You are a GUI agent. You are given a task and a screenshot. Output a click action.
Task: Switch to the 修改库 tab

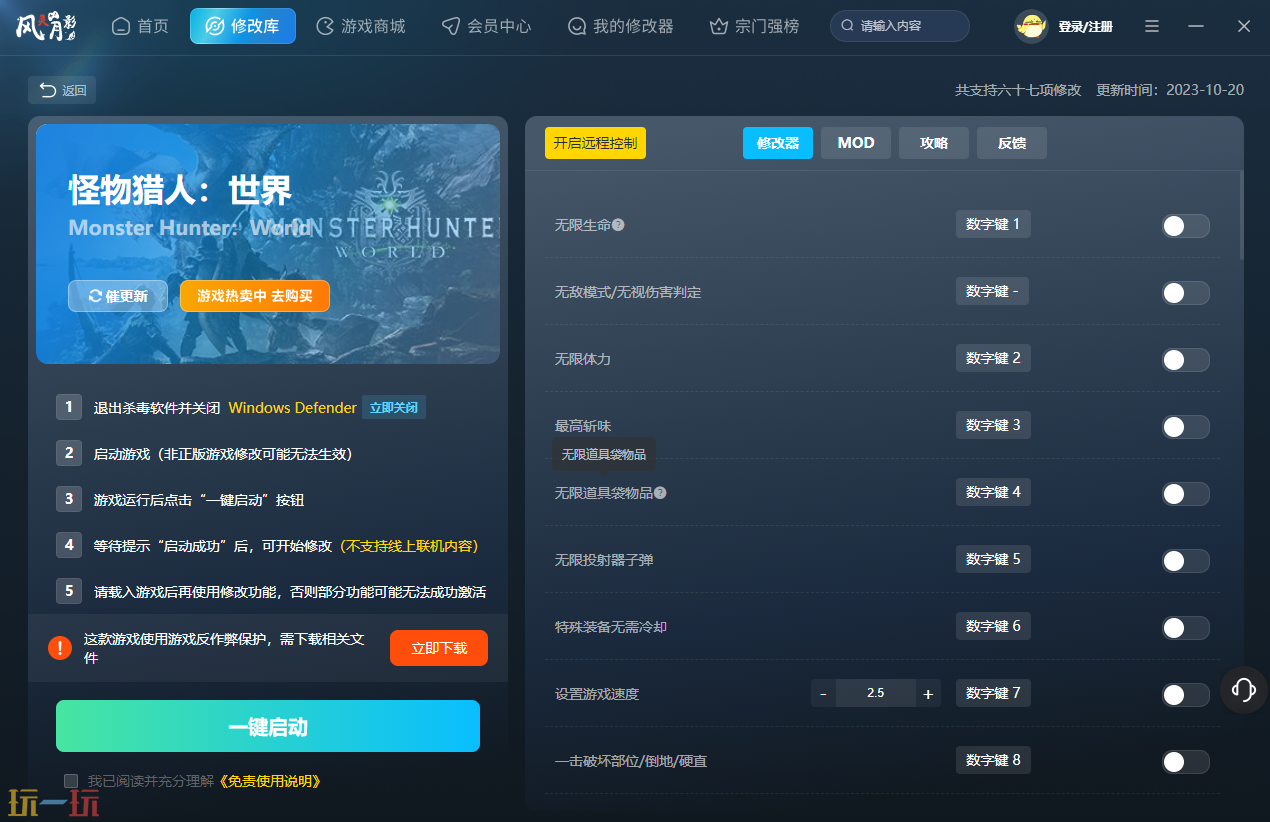[x=243, y=26]
